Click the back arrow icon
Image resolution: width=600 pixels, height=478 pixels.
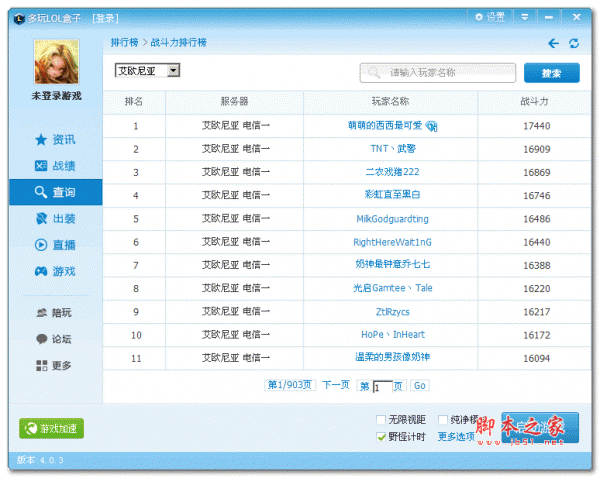553,43
